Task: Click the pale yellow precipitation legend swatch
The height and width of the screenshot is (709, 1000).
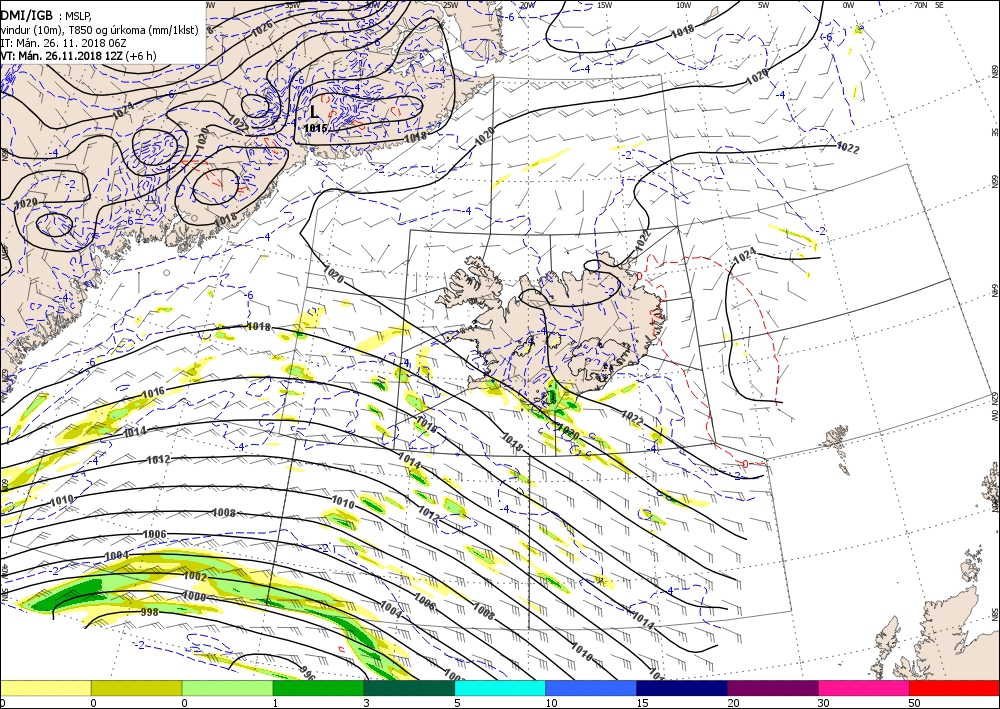Action: 45,688
